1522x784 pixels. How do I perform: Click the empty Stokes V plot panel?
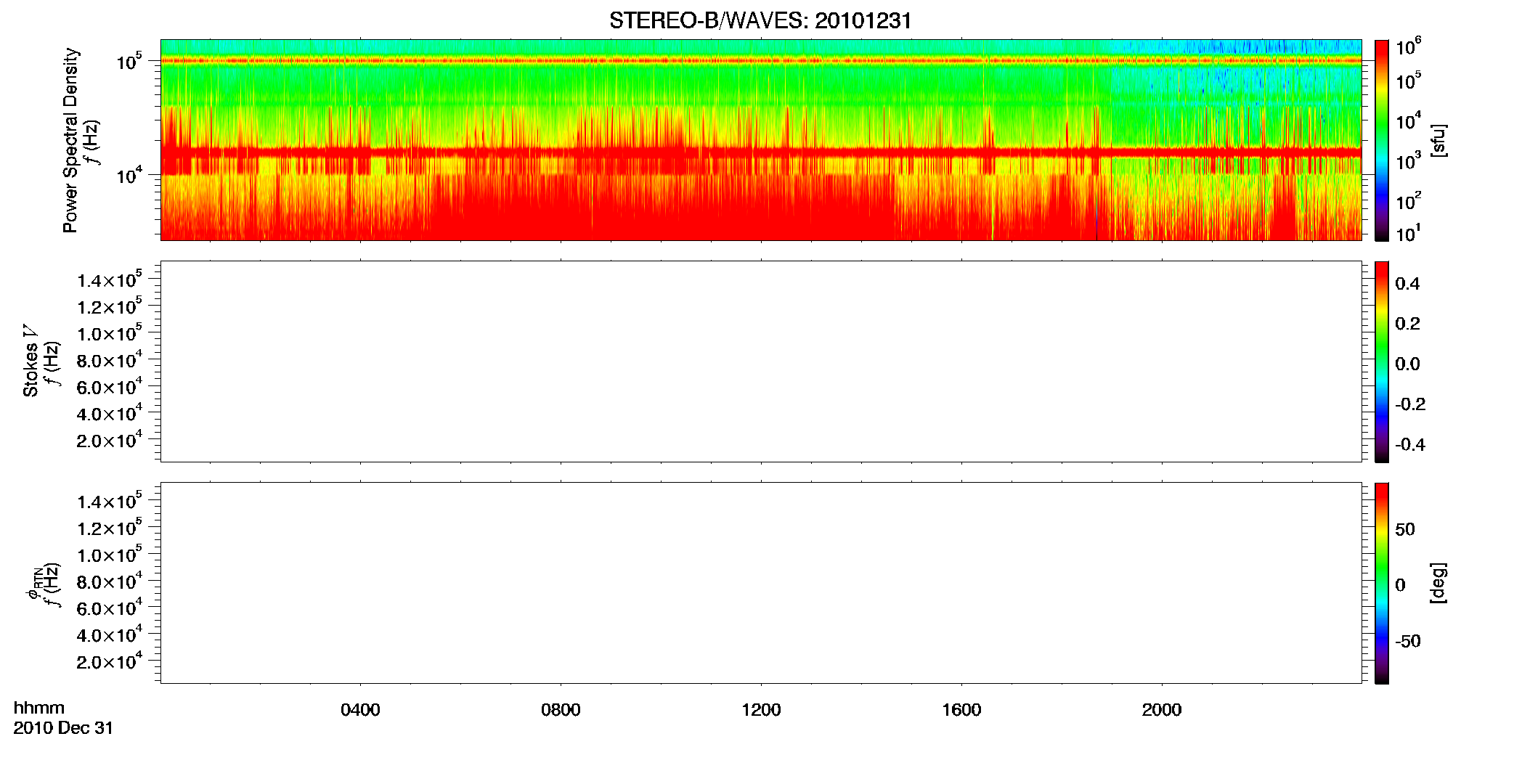761,362
